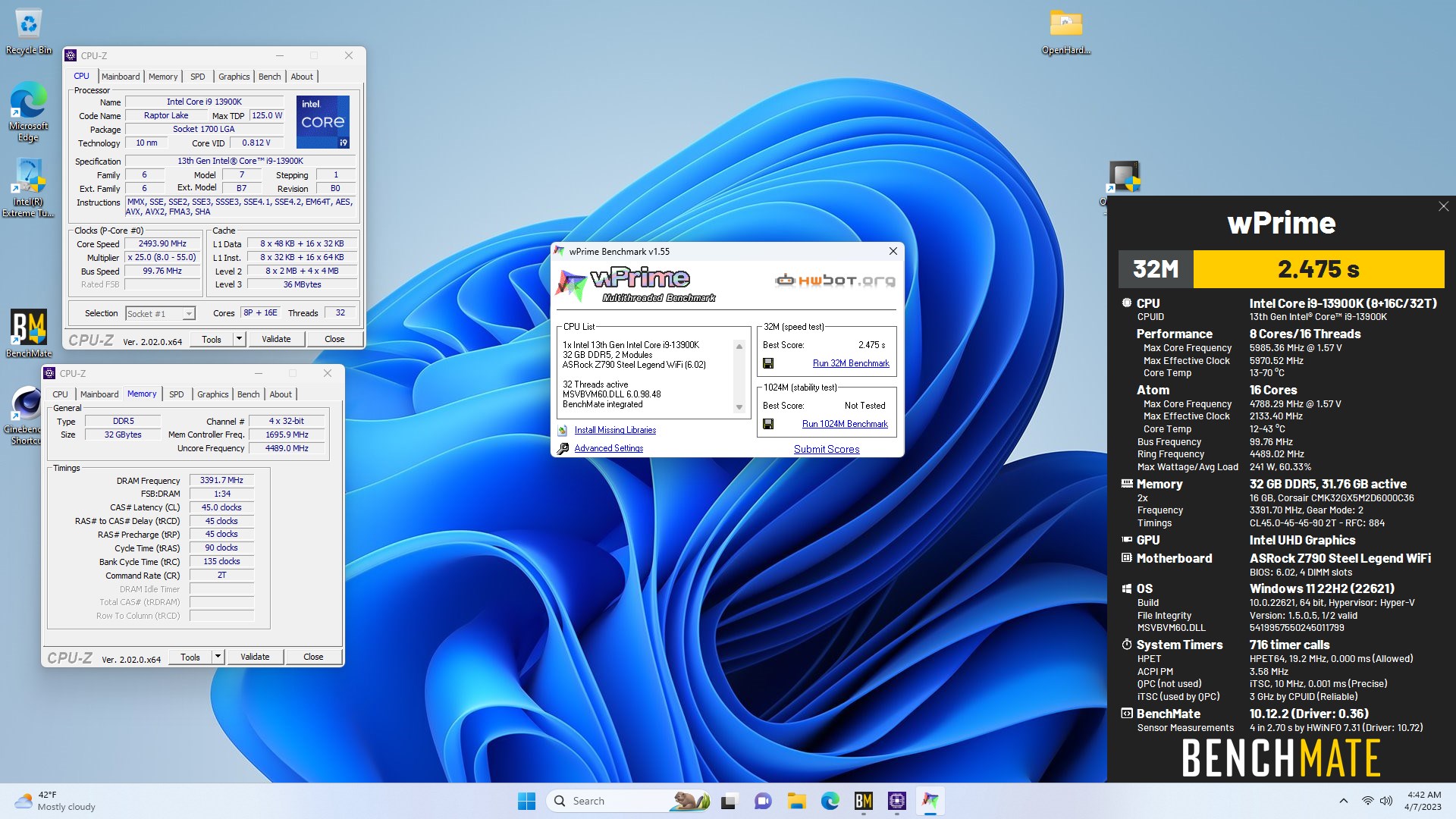
Task: Click Tools button in lower CPU-Z window
Action: click(190, 657)
